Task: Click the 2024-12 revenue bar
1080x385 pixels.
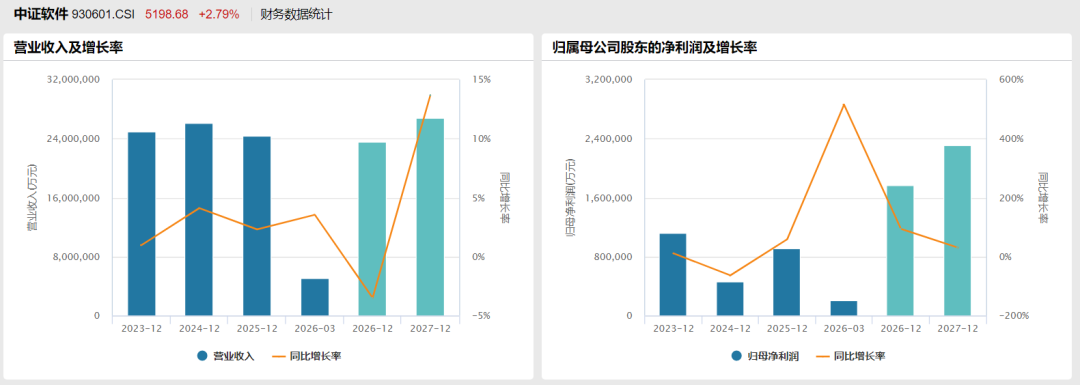Action: coord(199,220)
